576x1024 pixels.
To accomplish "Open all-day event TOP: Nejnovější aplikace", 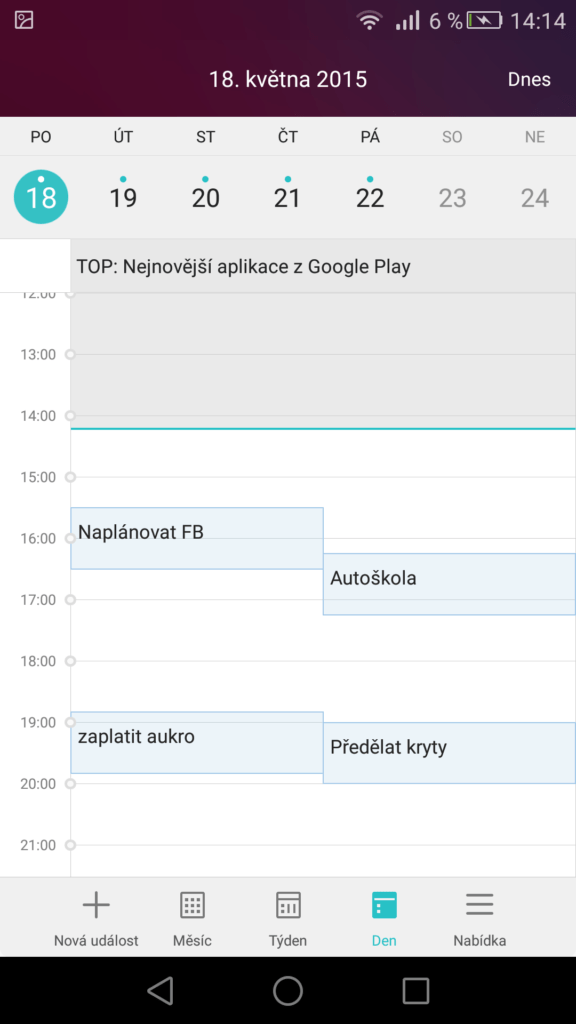I will click(323, 266).
